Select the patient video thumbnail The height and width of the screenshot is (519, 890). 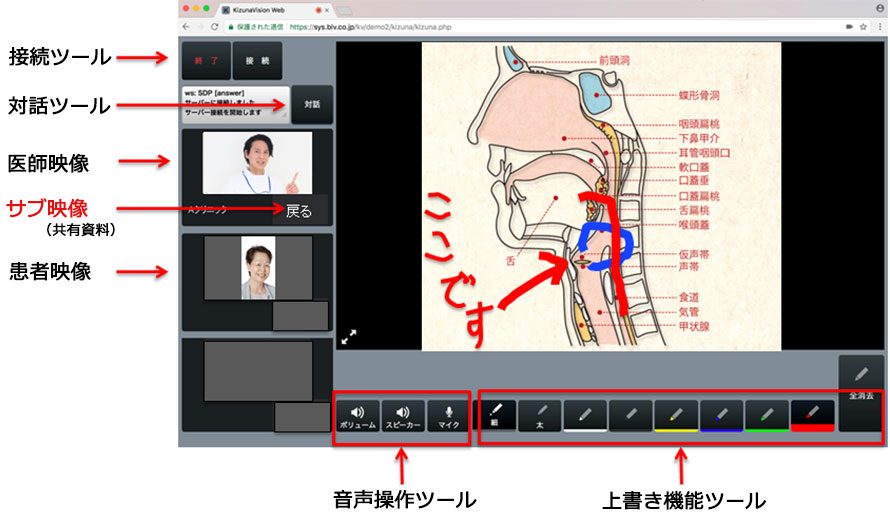click(258, 268)
